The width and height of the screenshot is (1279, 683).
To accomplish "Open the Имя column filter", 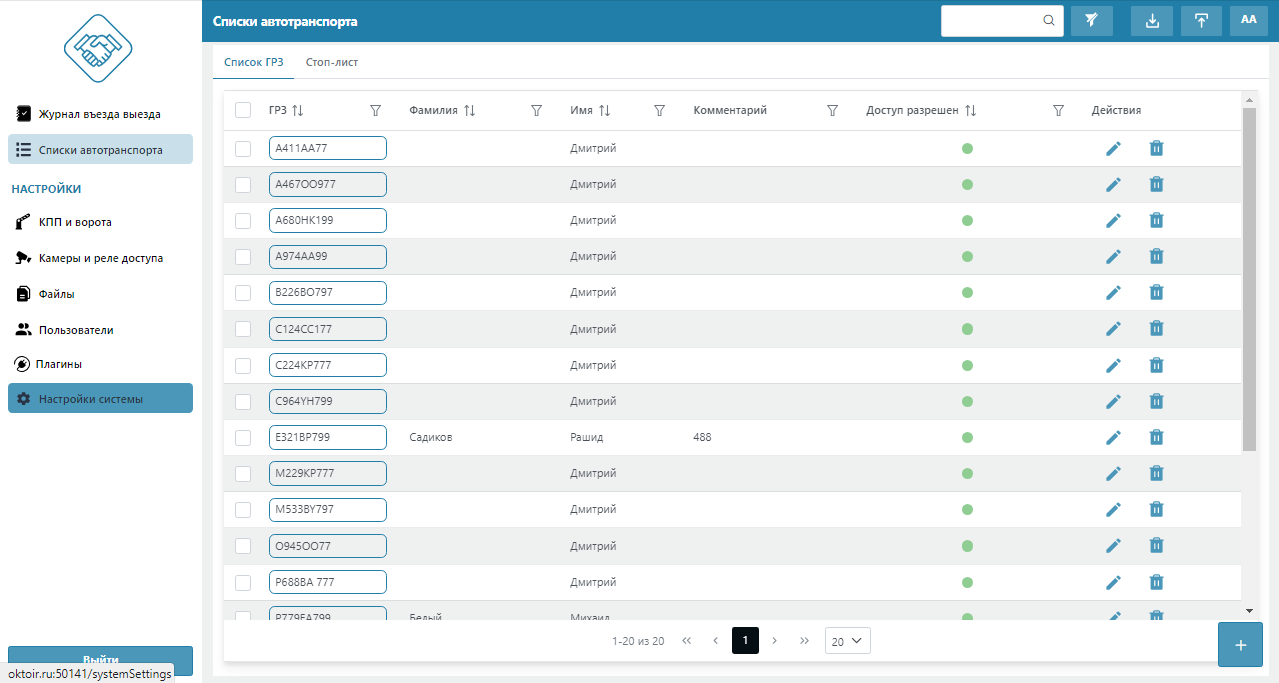I will [659, 110].
